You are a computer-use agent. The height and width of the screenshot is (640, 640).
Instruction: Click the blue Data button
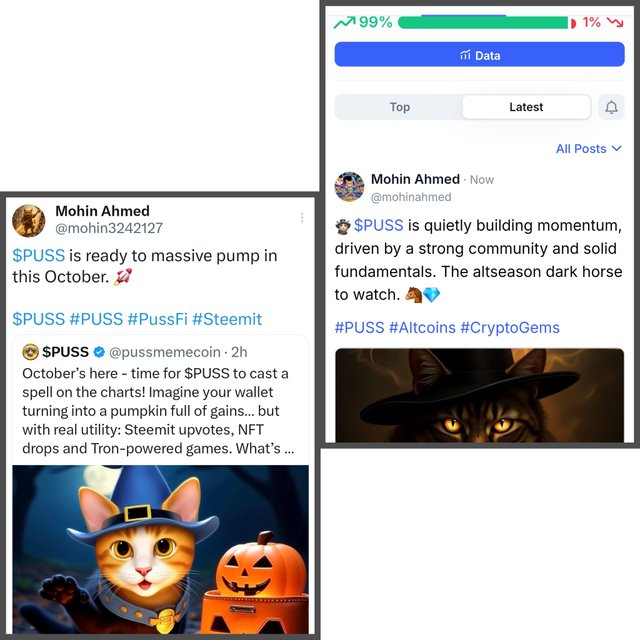(x=479, y=54)
